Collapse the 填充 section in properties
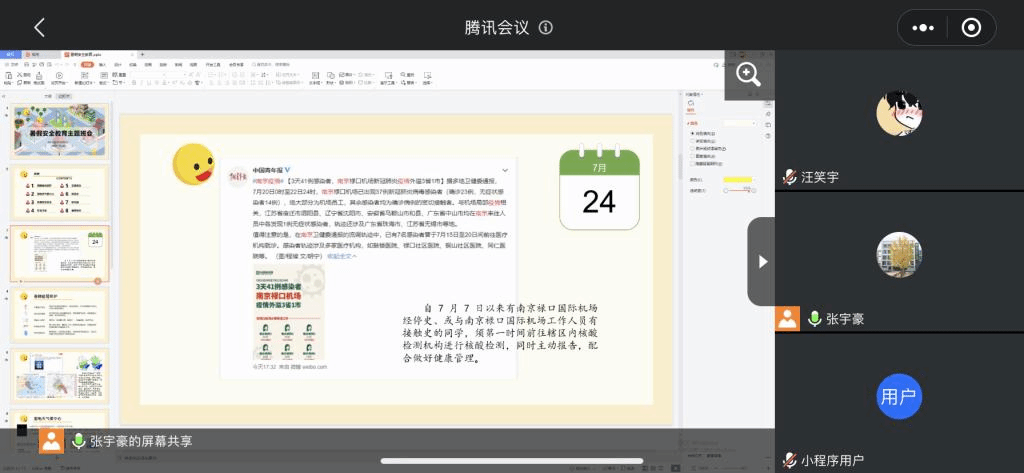Screen dimensions: 1024x473 coord(693,123)
